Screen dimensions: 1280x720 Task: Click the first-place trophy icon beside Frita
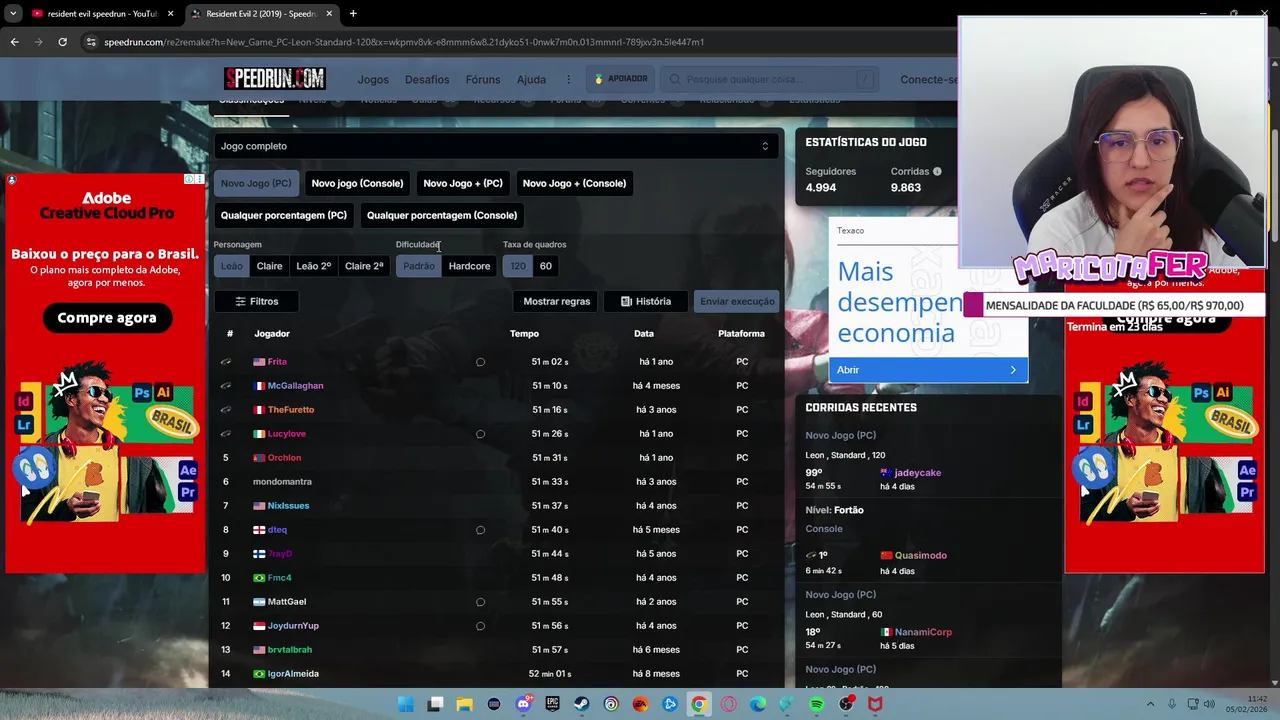coord(226,362)
